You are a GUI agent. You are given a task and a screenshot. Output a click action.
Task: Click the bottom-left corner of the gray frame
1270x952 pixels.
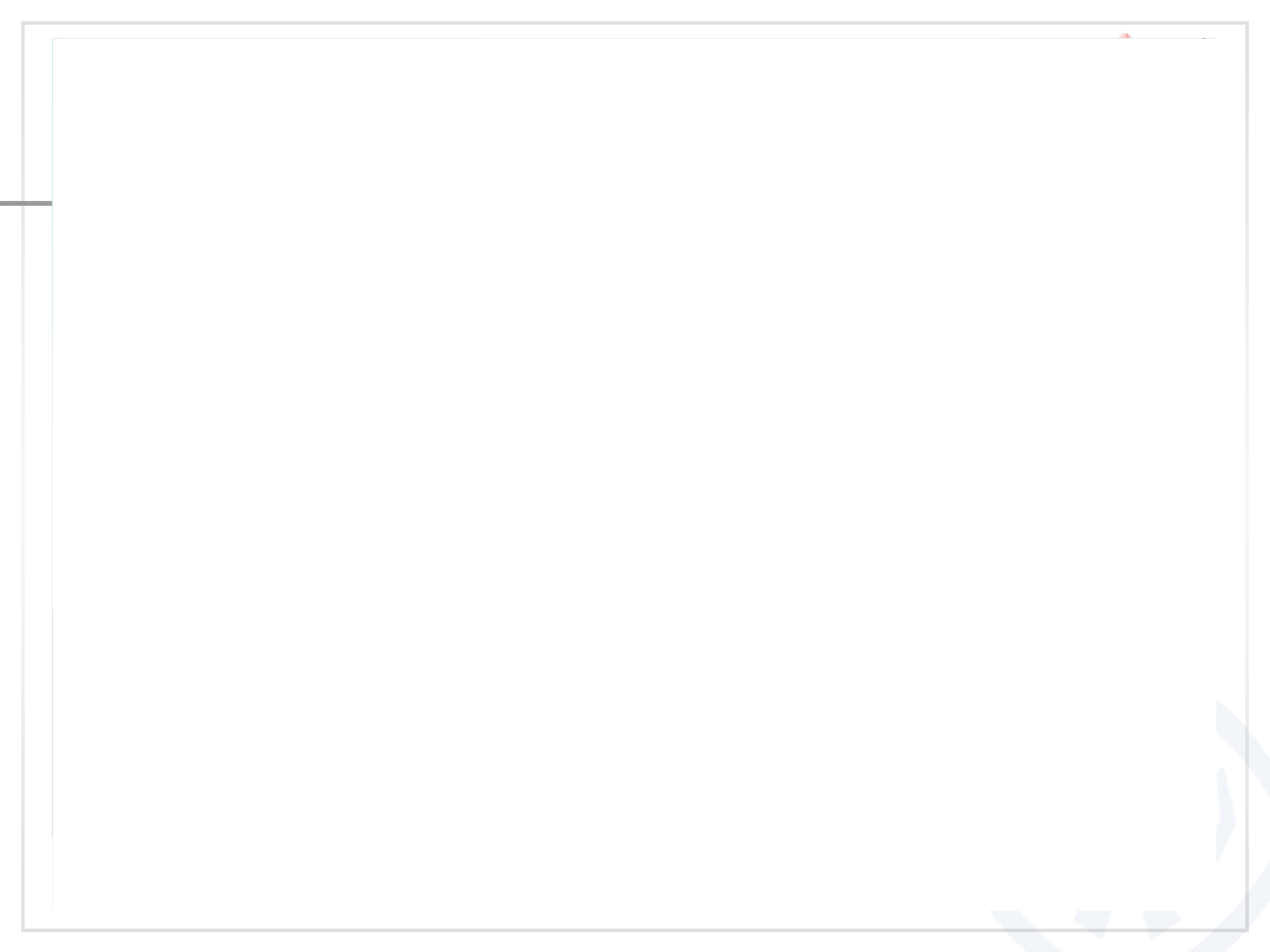click(x=23, y=930)
